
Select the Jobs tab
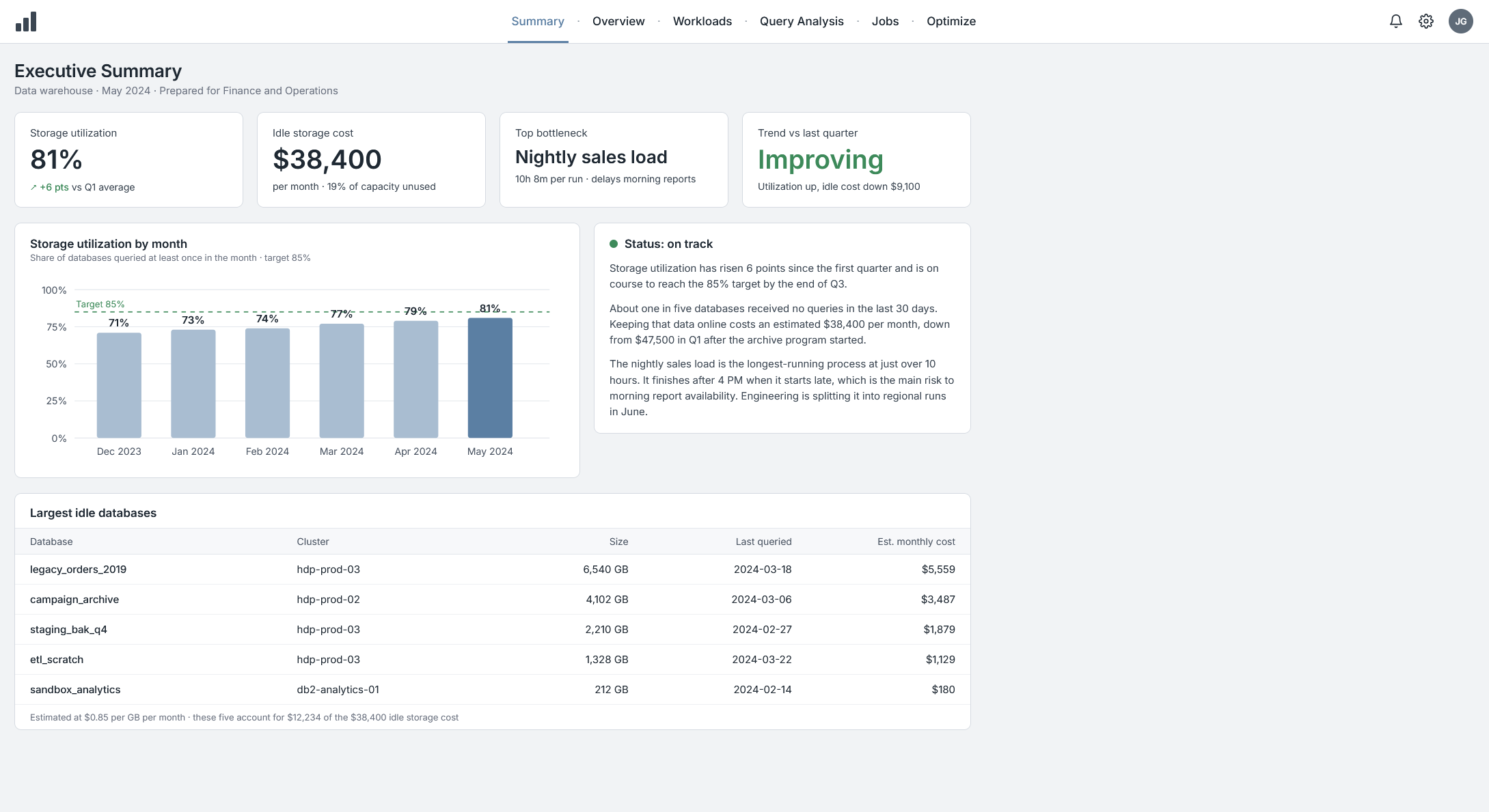(x=885, y=21)
